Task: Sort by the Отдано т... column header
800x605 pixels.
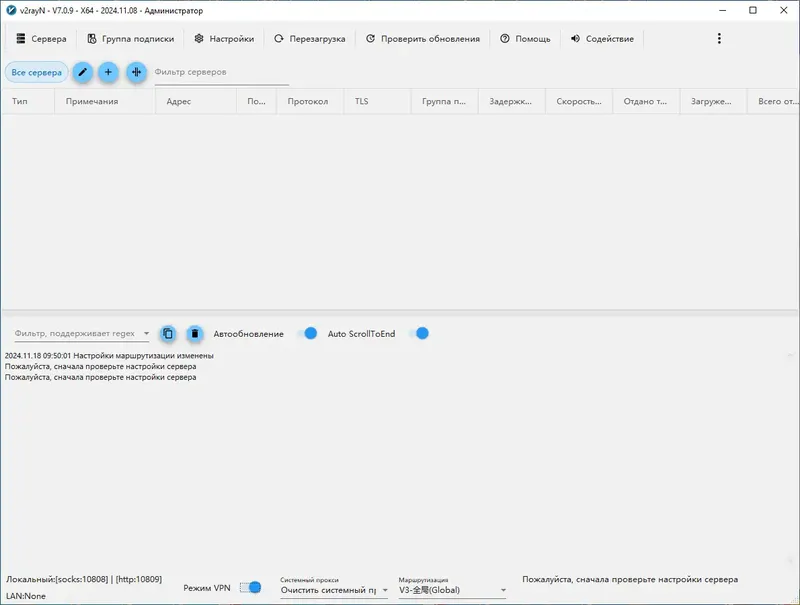Action: coord(646,102)
